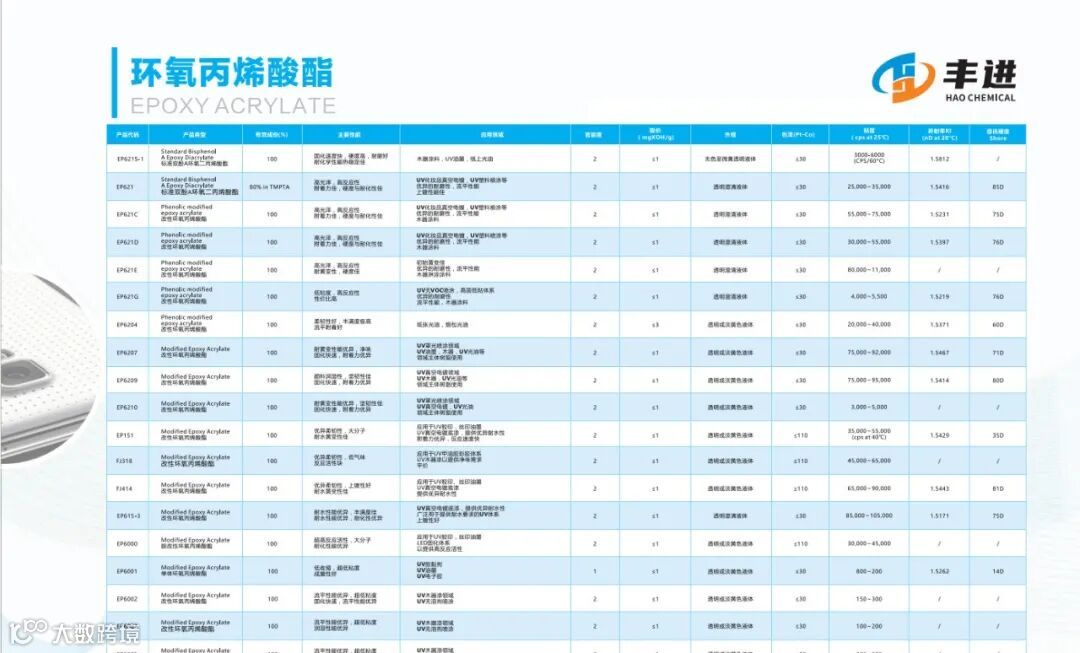Viewport: 1080px width, 653px height.
Task: Click refractive index 1.5443
Action: pos(939,488)
